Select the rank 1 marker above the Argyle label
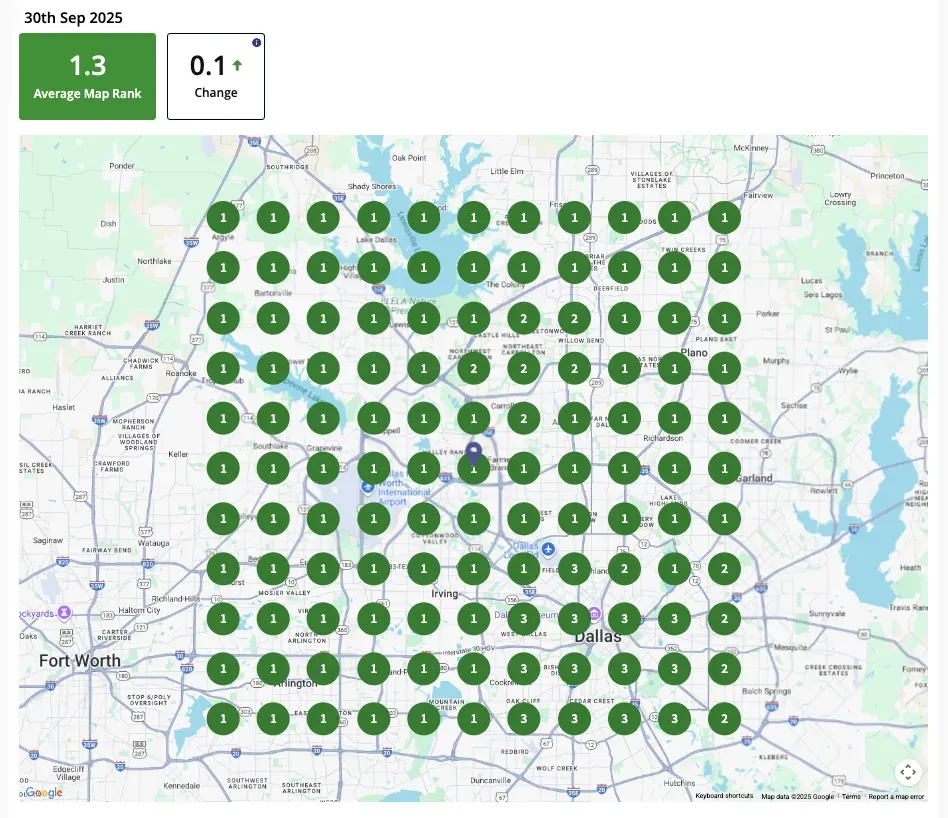Image resolution: width=948 pixels, height=818 pixels. [223, 218]
